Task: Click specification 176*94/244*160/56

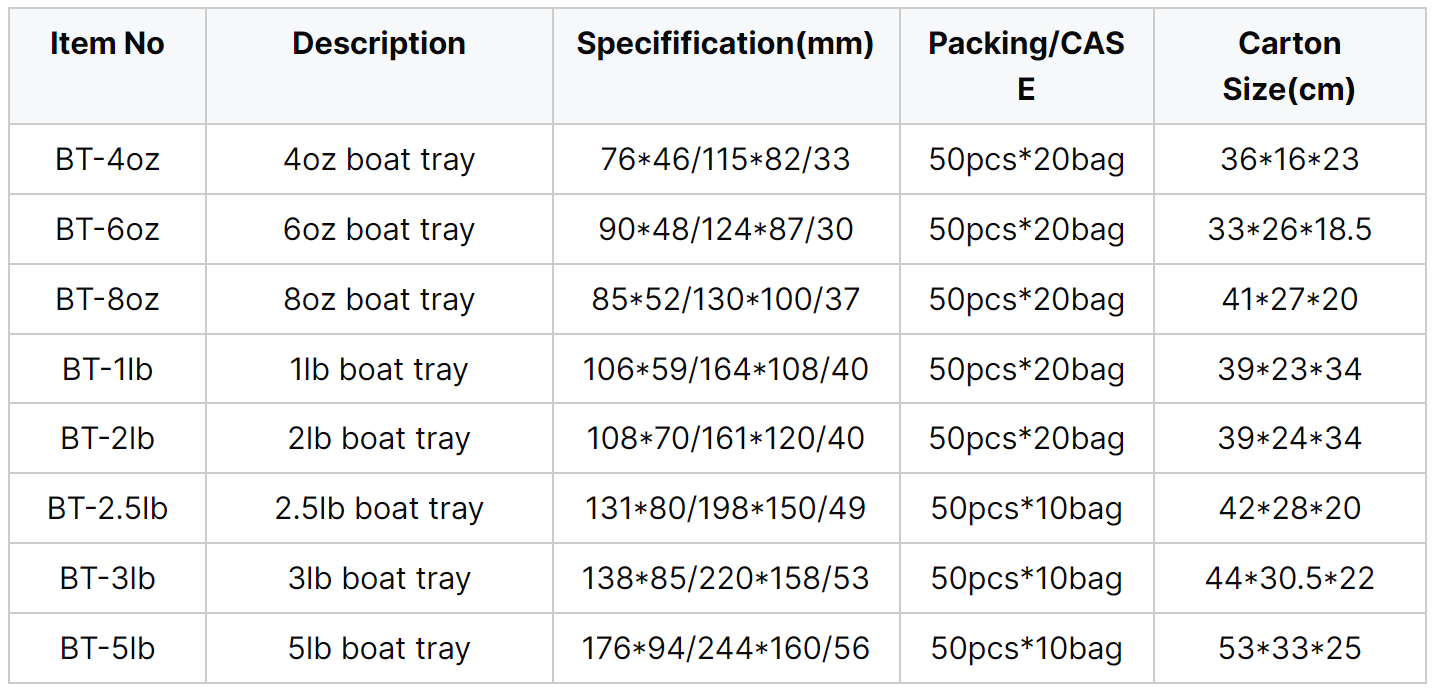Action: coord(725,649)
